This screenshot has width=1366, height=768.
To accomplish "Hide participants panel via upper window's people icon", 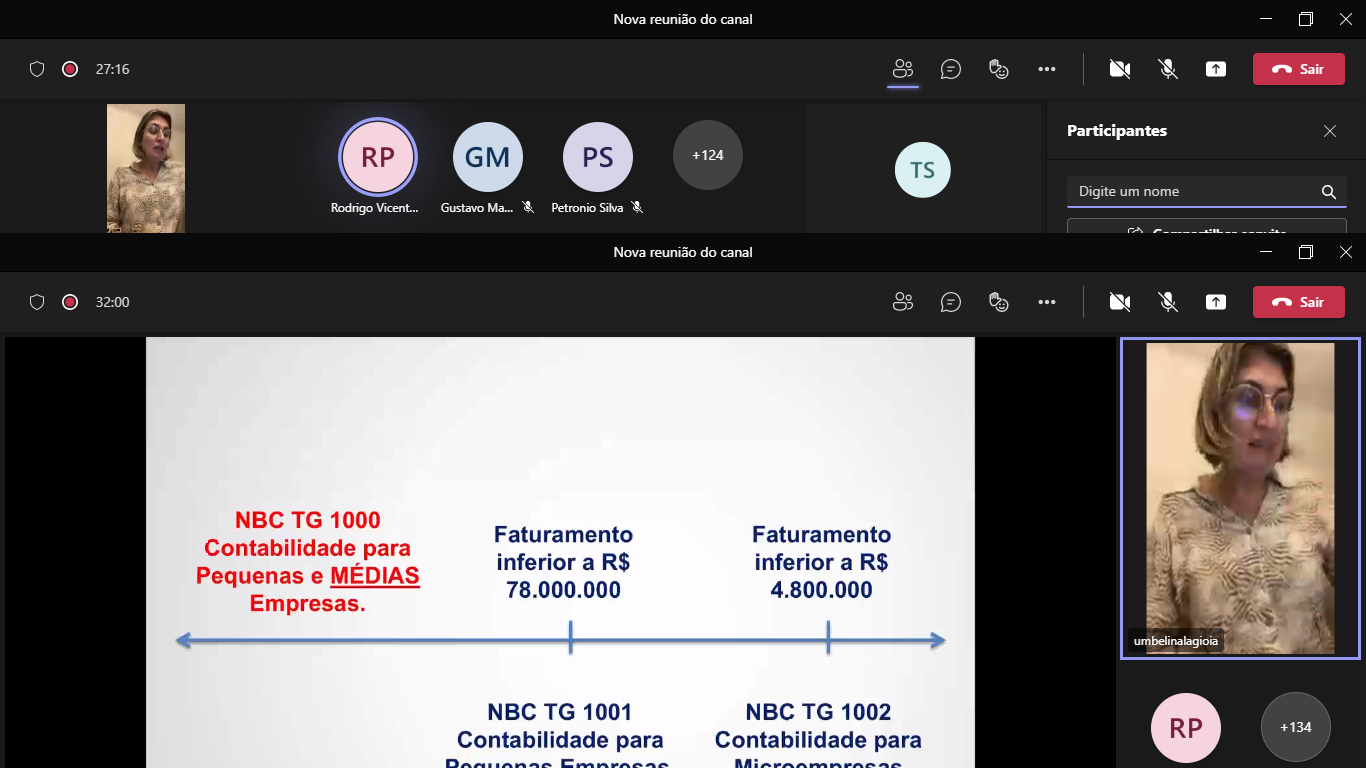I will pos(903,69).
